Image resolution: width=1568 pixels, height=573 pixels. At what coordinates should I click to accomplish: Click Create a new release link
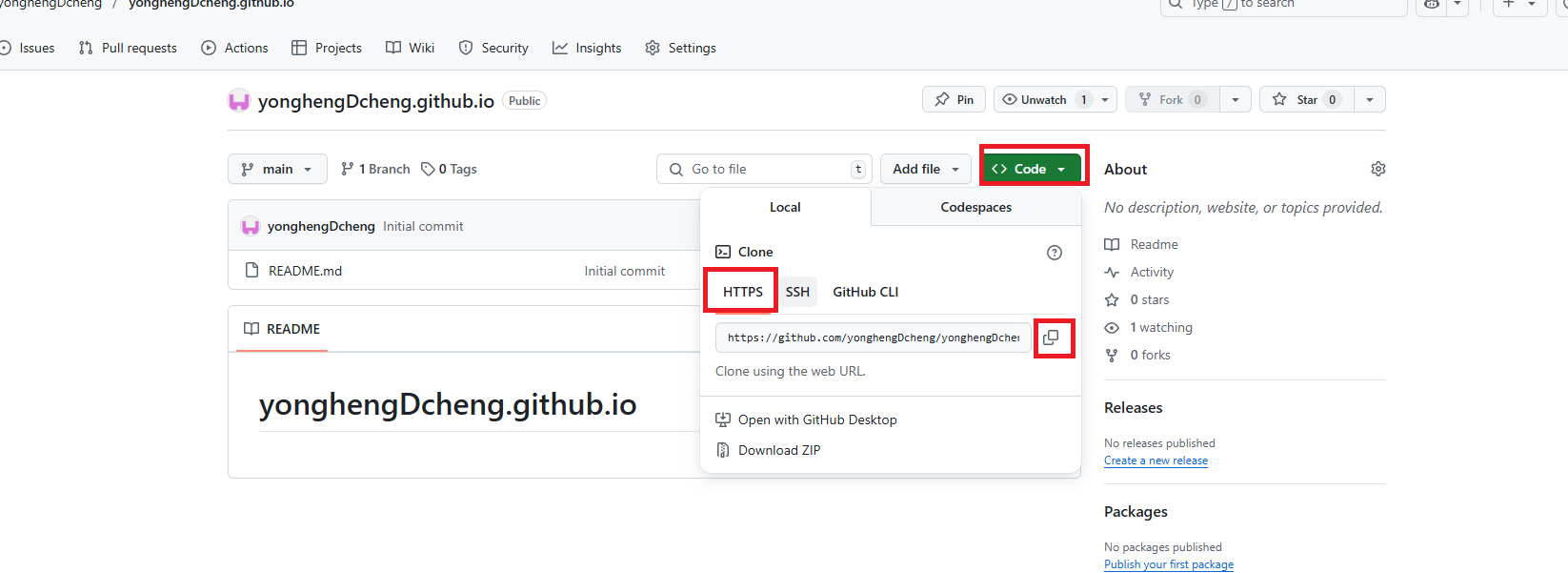click(1156, 460)
